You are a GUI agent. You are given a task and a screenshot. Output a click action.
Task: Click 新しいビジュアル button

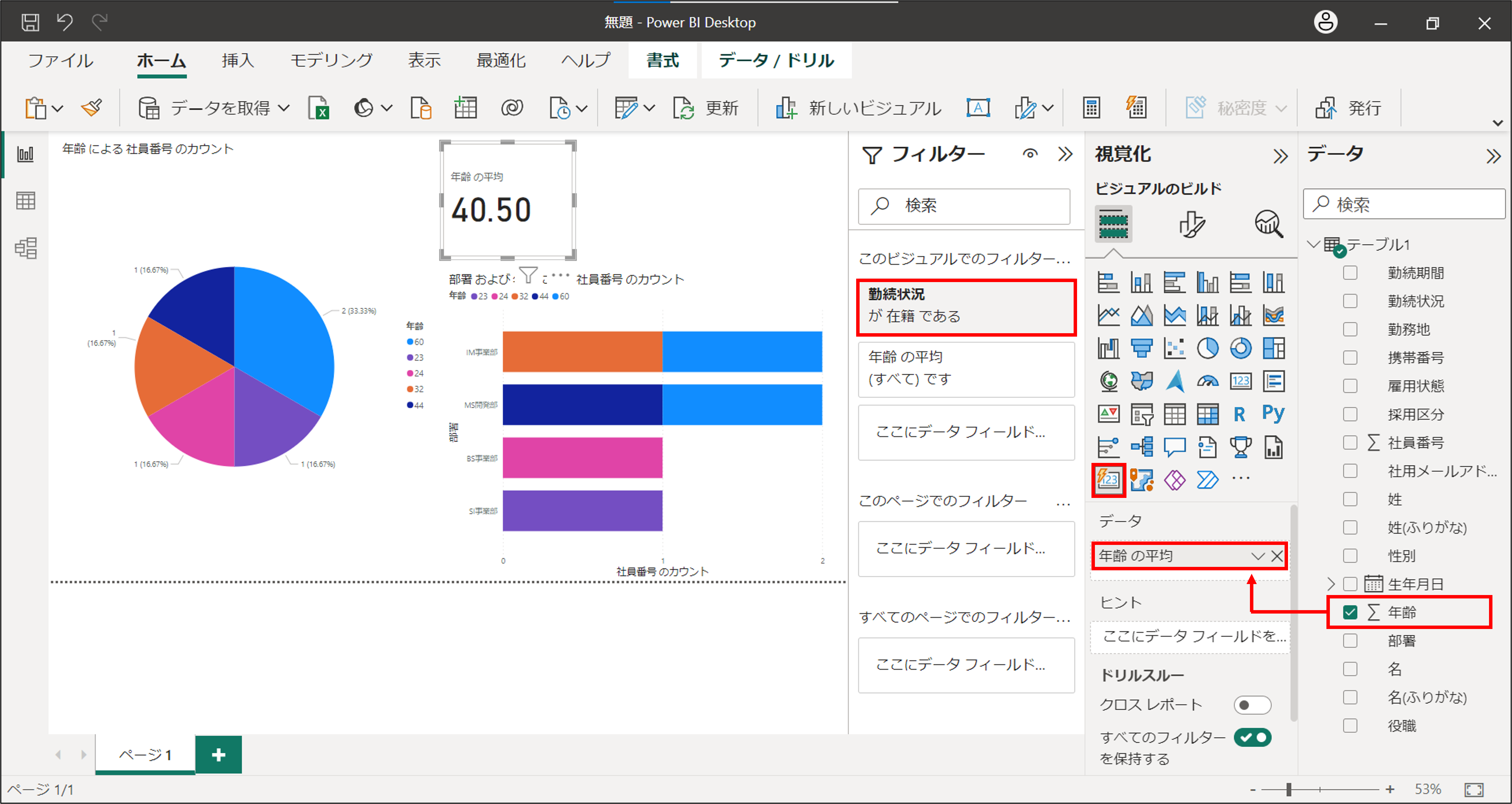tap(858, 108)
